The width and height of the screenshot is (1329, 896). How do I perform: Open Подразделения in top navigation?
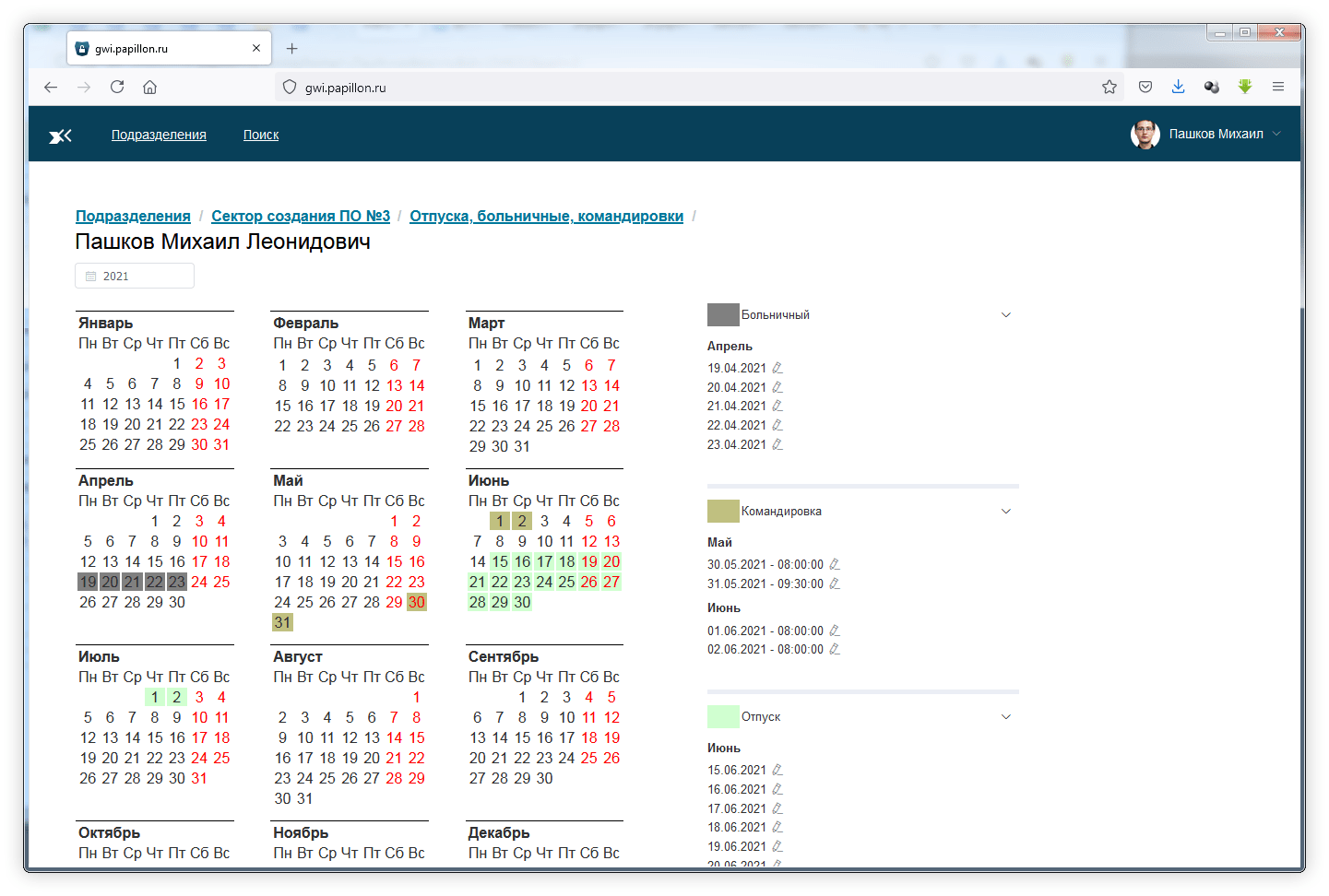tap(159, 135)
